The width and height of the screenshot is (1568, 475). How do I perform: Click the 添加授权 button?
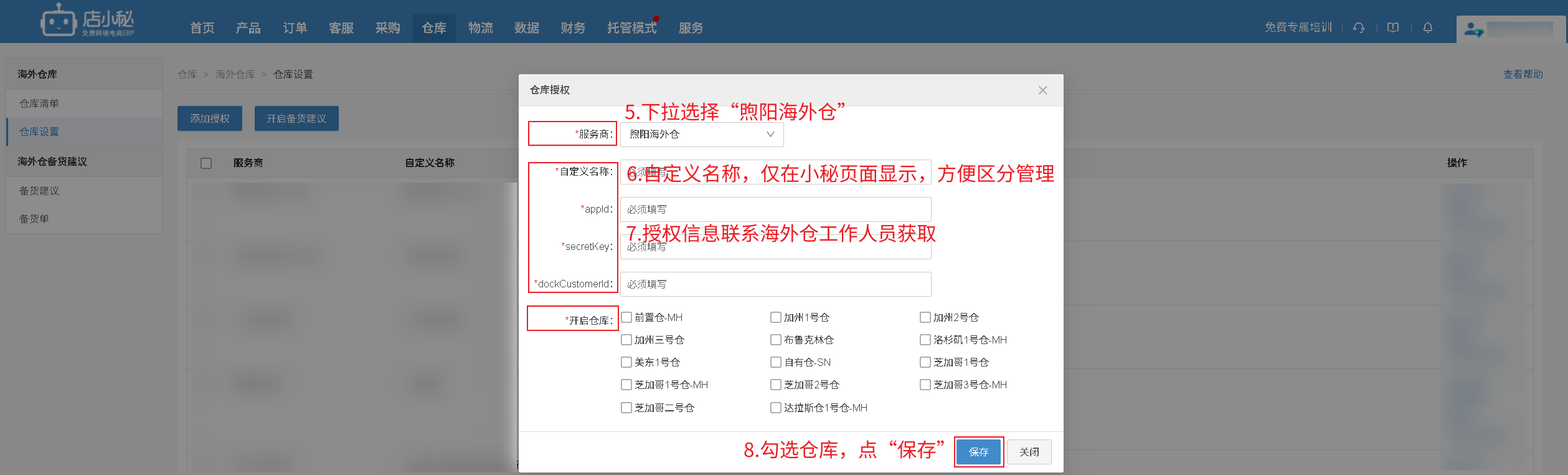pyautogui.click(x=210, y=118)
